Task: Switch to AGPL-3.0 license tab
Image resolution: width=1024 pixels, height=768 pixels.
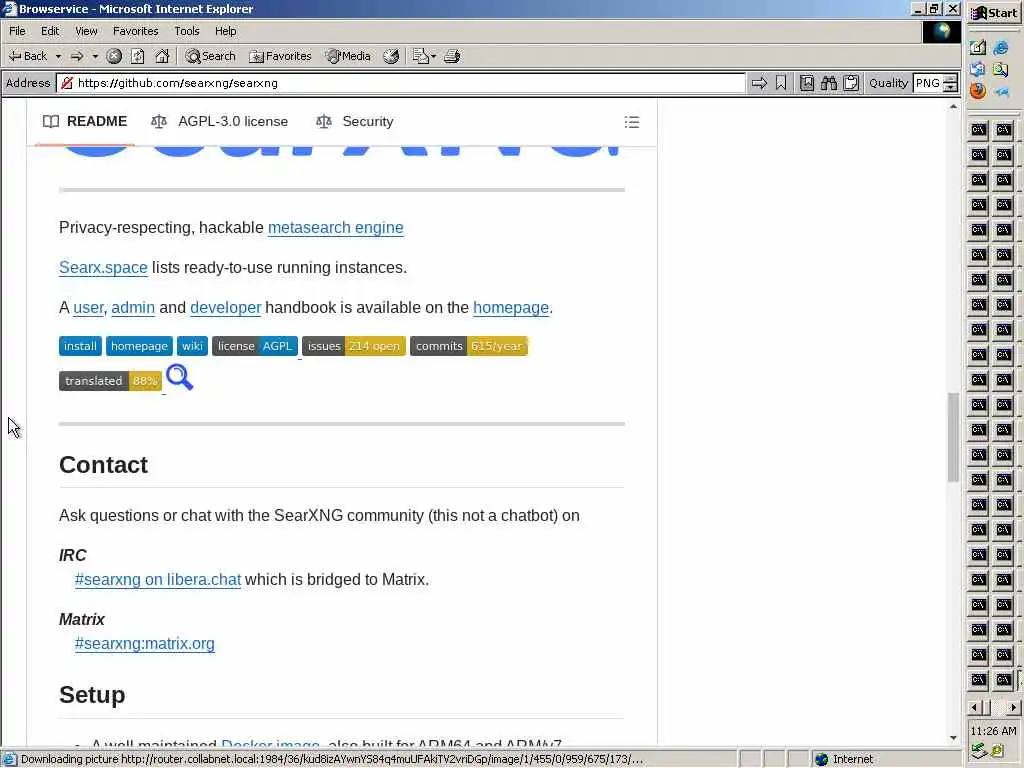Action: click(x=219, y=121)
